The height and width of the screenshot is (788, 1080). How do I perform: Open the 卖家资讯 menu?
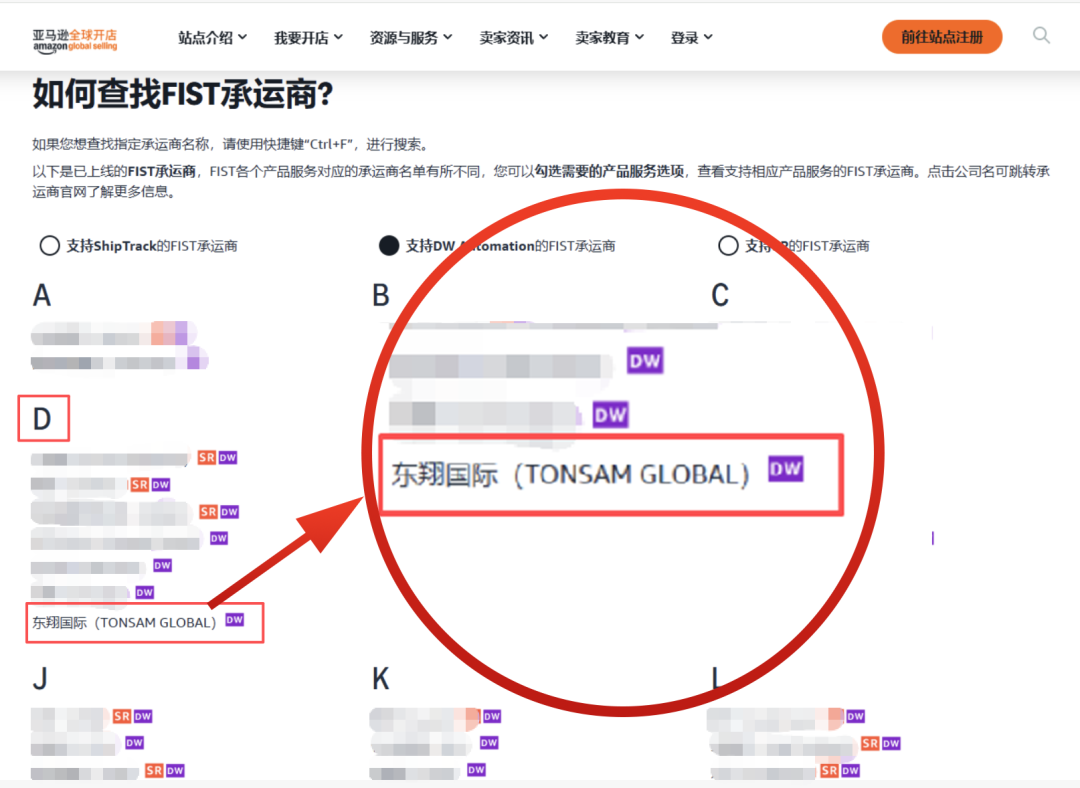click(x=514, y=38)
